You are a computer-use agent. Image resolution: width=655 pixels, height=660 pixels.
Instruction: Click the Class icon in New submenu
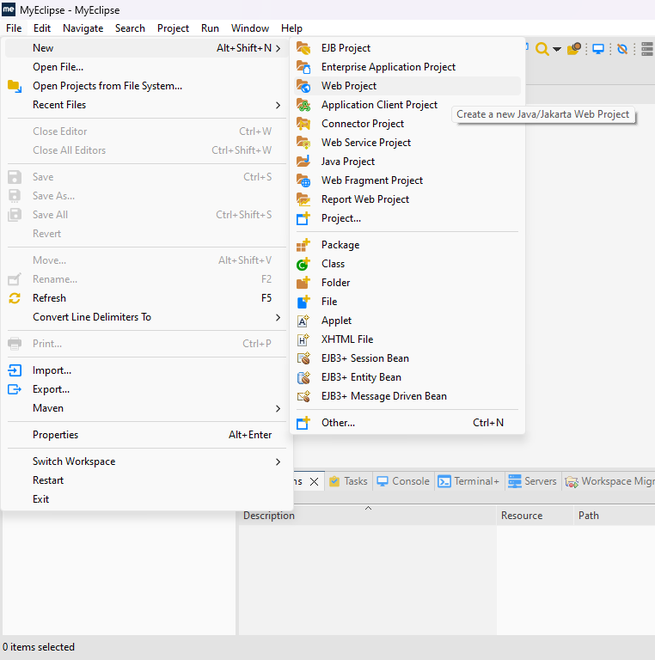(x=303, y=264)
